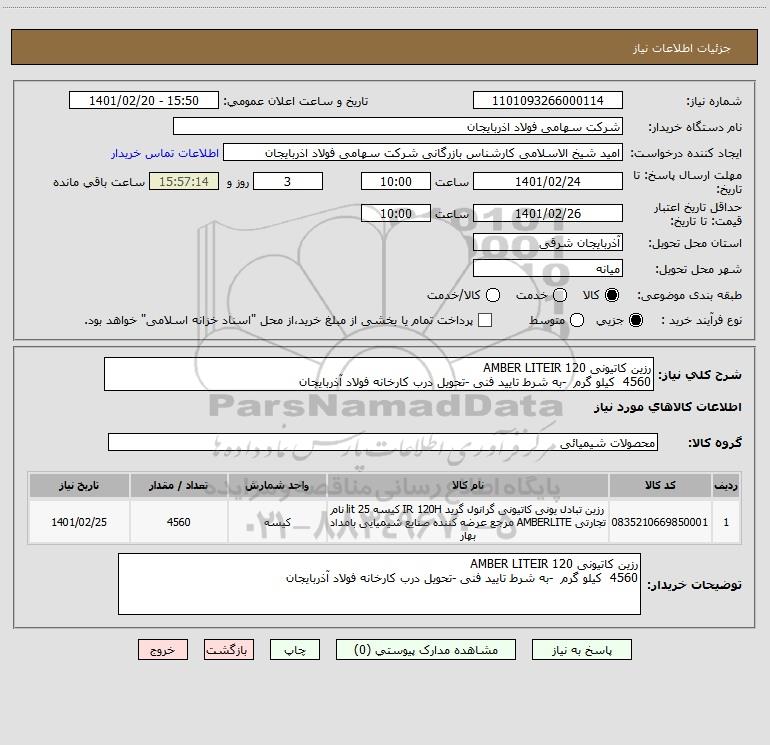Click the چاپ print button
Viewport: 770px width, 745px height.
pyautogui.click(x=295, y=650)
